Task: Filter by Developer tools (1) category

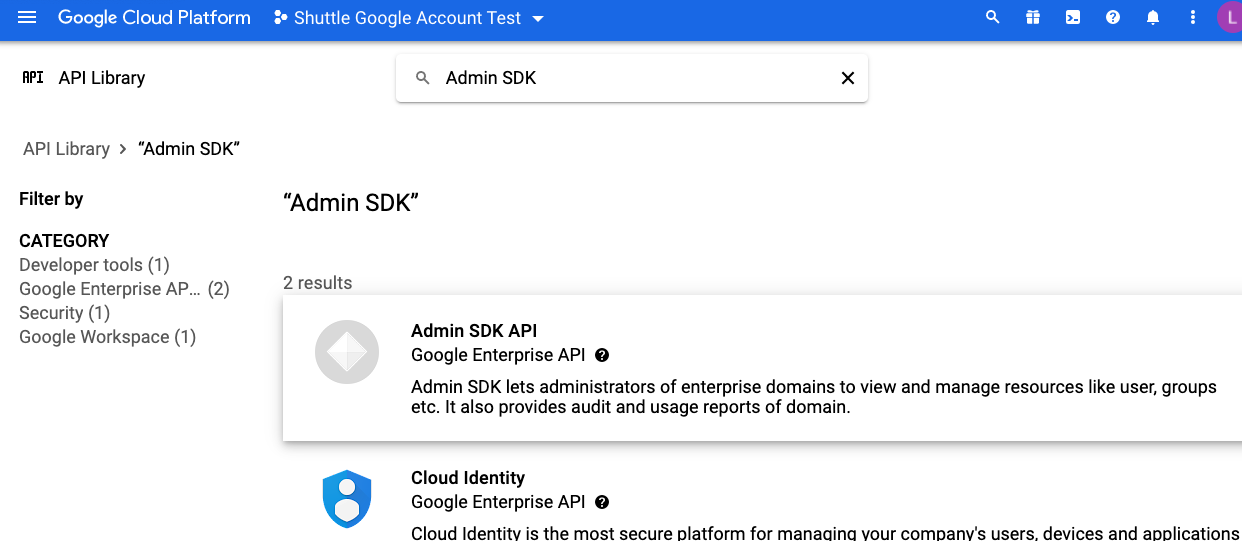Action: coord(94,265)
